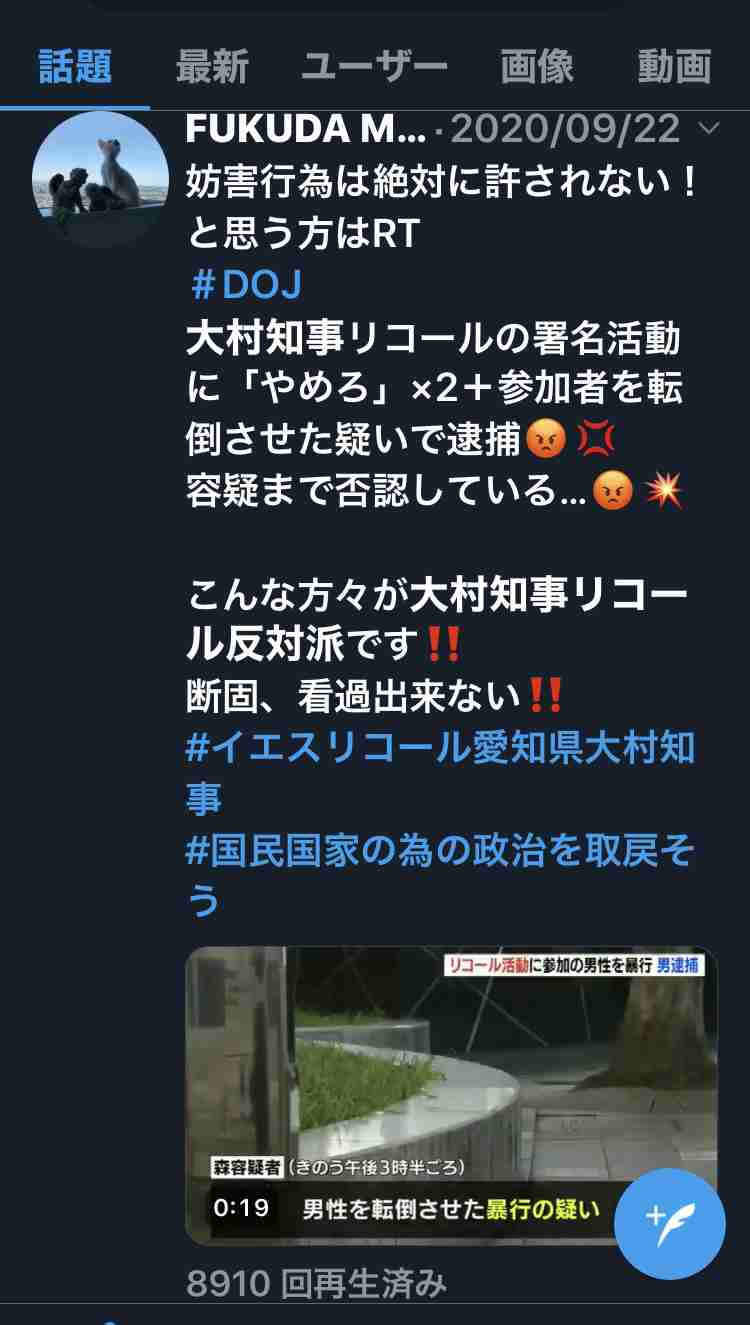Switch to the ユーザー tab
Image resolution: width=750 pixels, height=1325 pixels.
pos(374,67)
